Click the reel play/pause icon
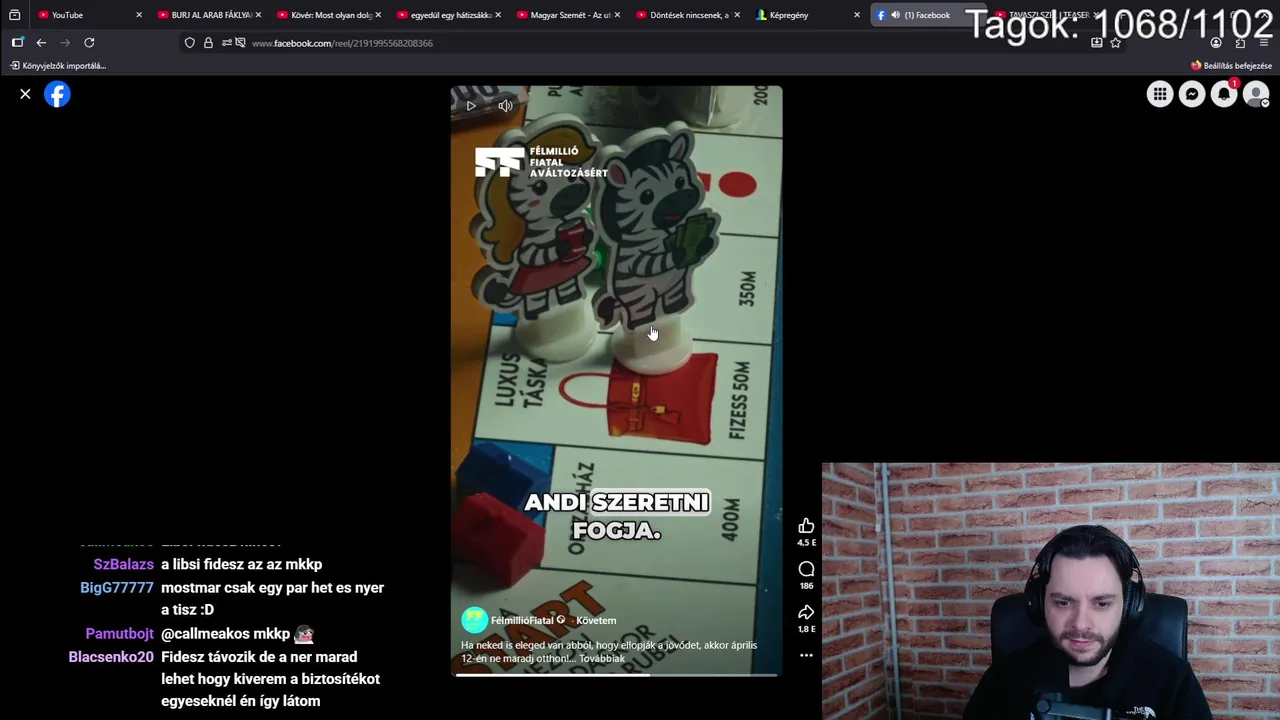This screenshot has width=1280, height=720. tap(471, 106)
